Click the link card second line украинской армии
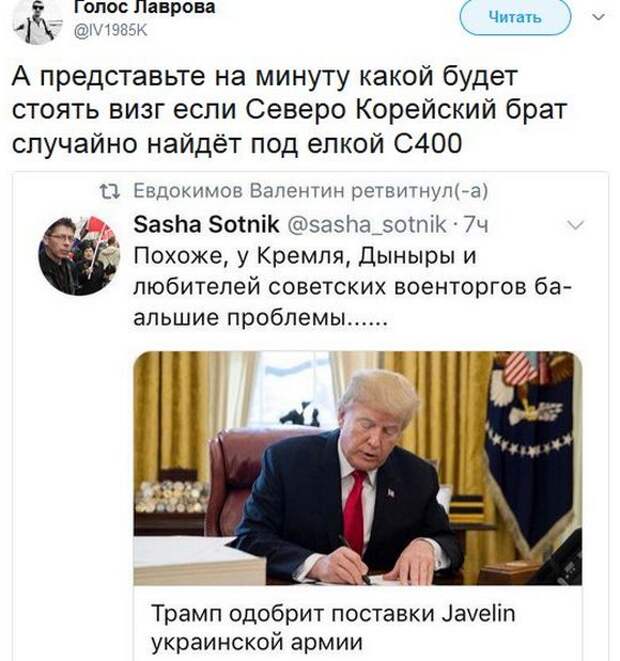This screenshot has width=620, height=661. click(257, 642)
